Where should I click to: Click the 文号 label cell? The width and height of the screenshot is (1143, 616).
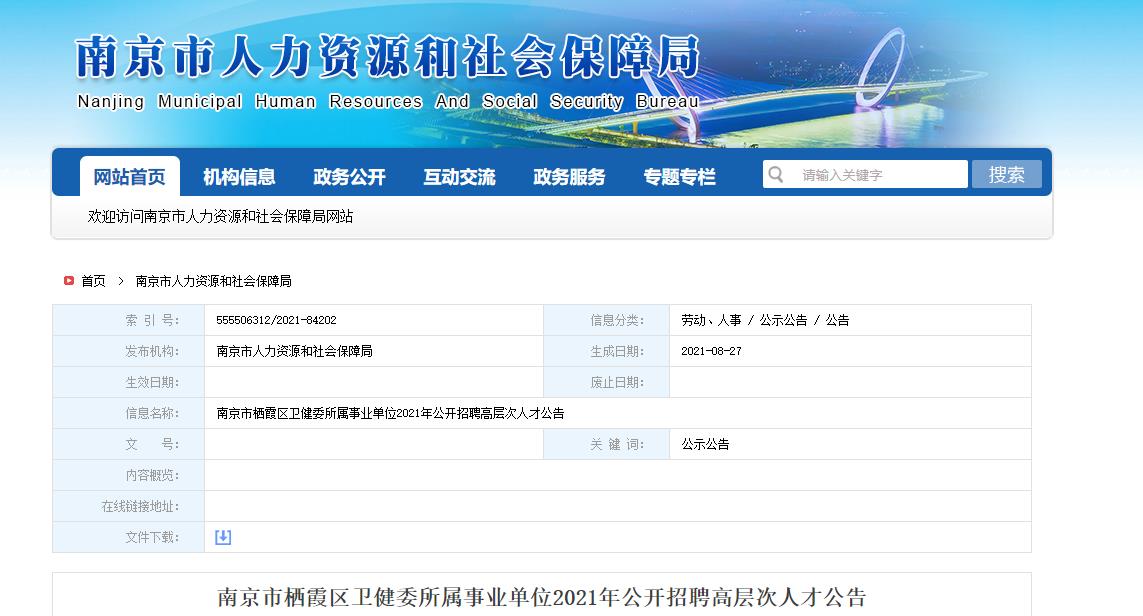click(128, 444)
